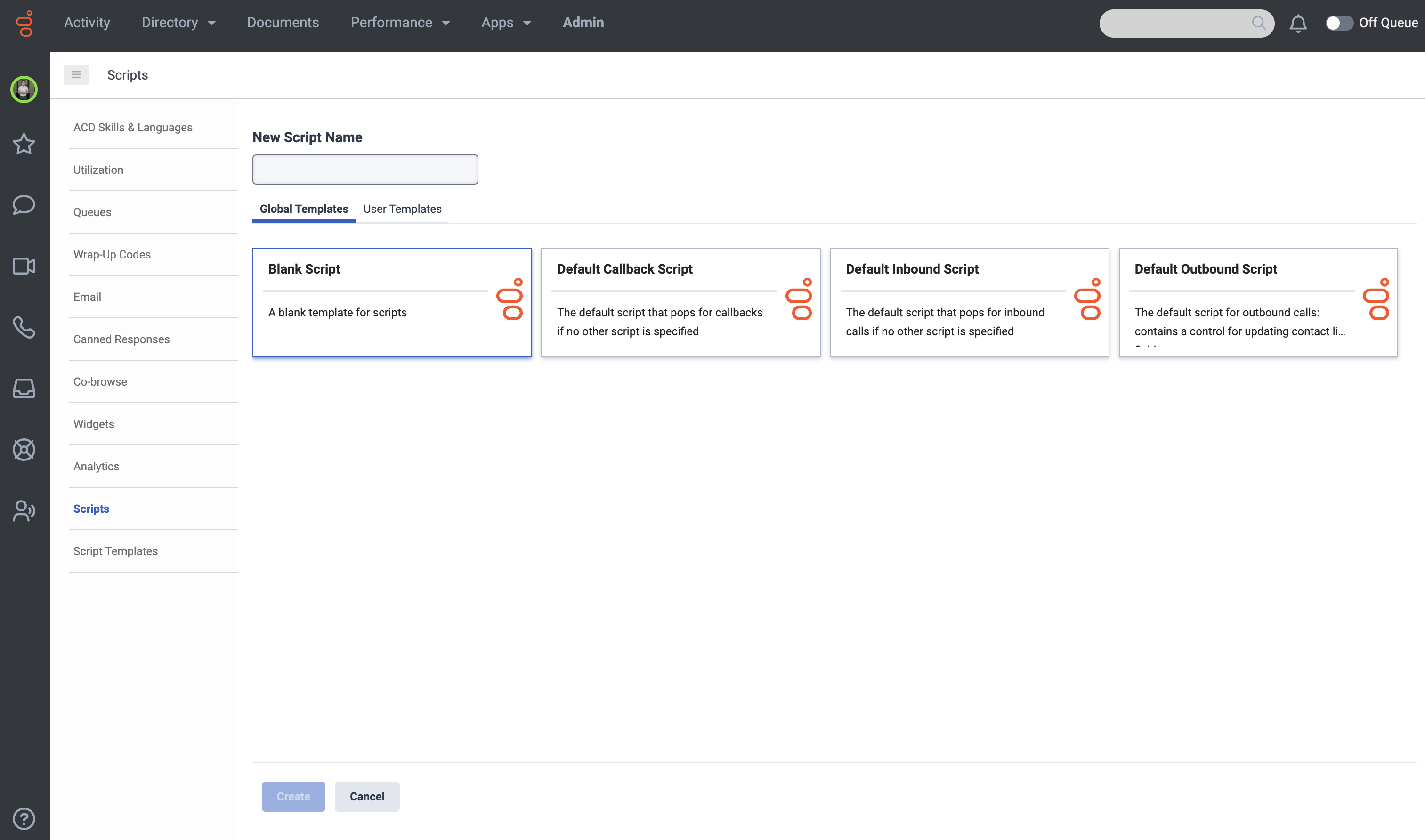Open the Documents menu item
Viewport: 1425px width, 840px height.
pos(283,23)
